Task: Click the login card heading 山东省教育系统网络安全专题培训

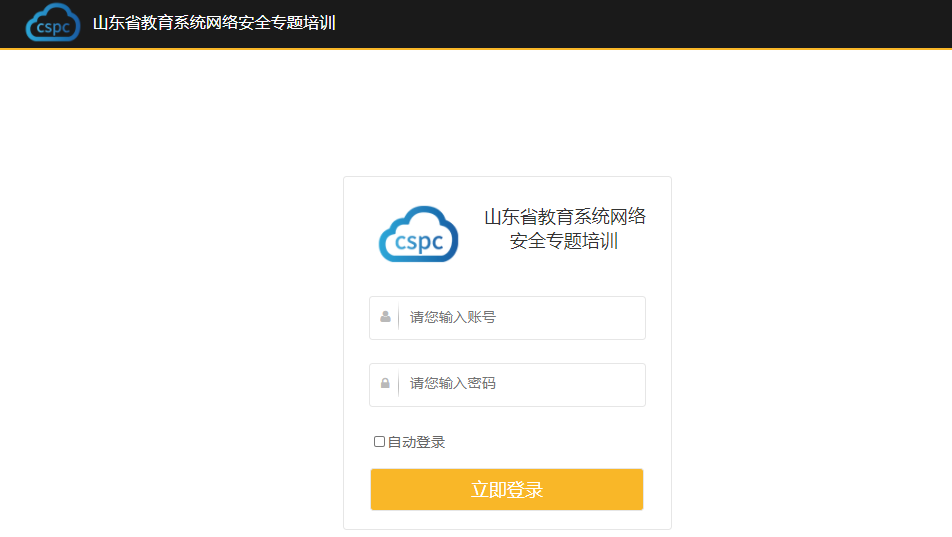Action: tap(565, 228)
